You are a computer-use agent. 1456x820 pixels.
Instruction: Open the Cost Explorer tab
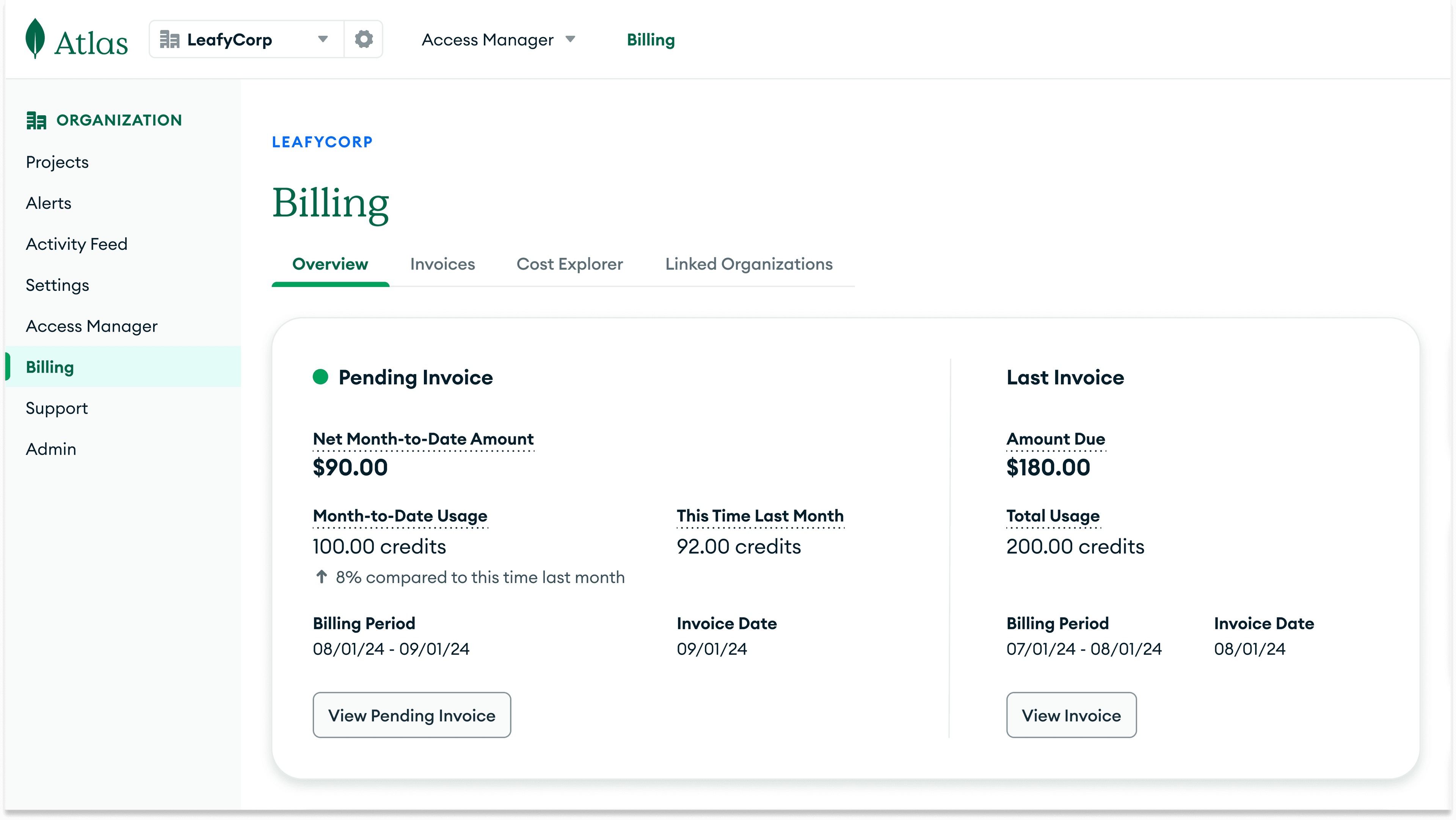pyautogui.click(x=569, y=264)
